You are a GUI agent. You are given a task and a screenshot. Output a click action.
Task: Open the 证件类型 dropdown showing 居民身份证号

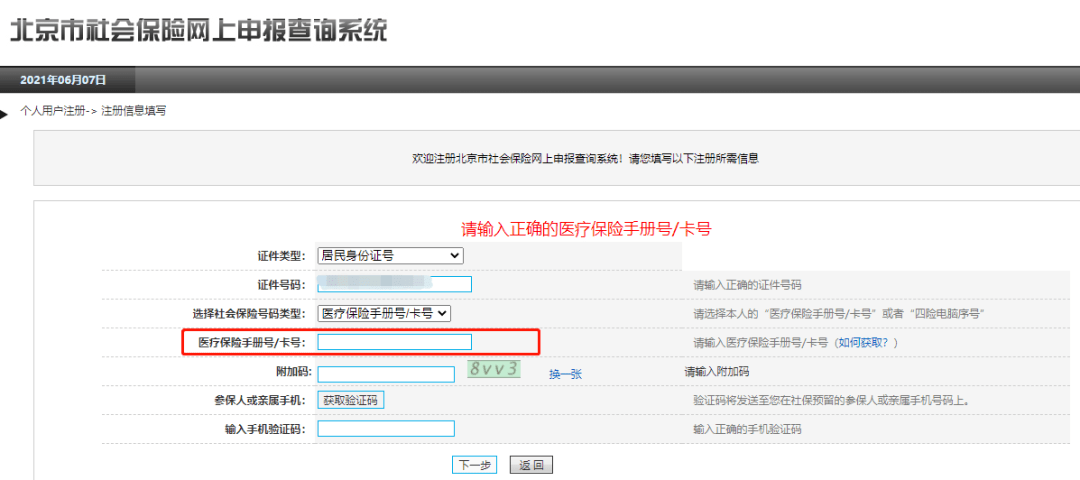[x=391, y=255]
